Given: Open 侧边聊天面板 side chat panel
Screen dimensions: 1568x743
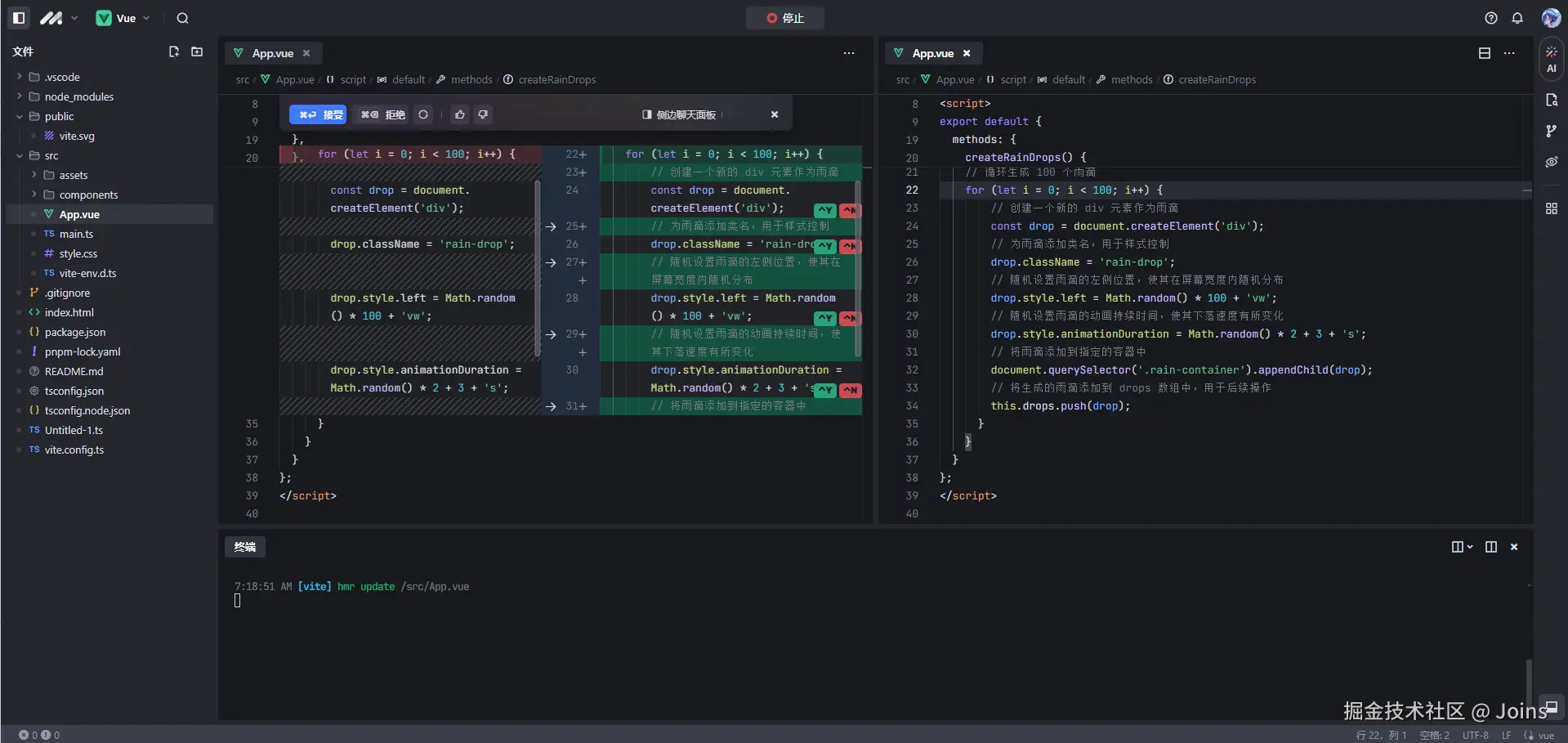Looking at the screenshot, I should pyautogui.click(x=679, y=114).
